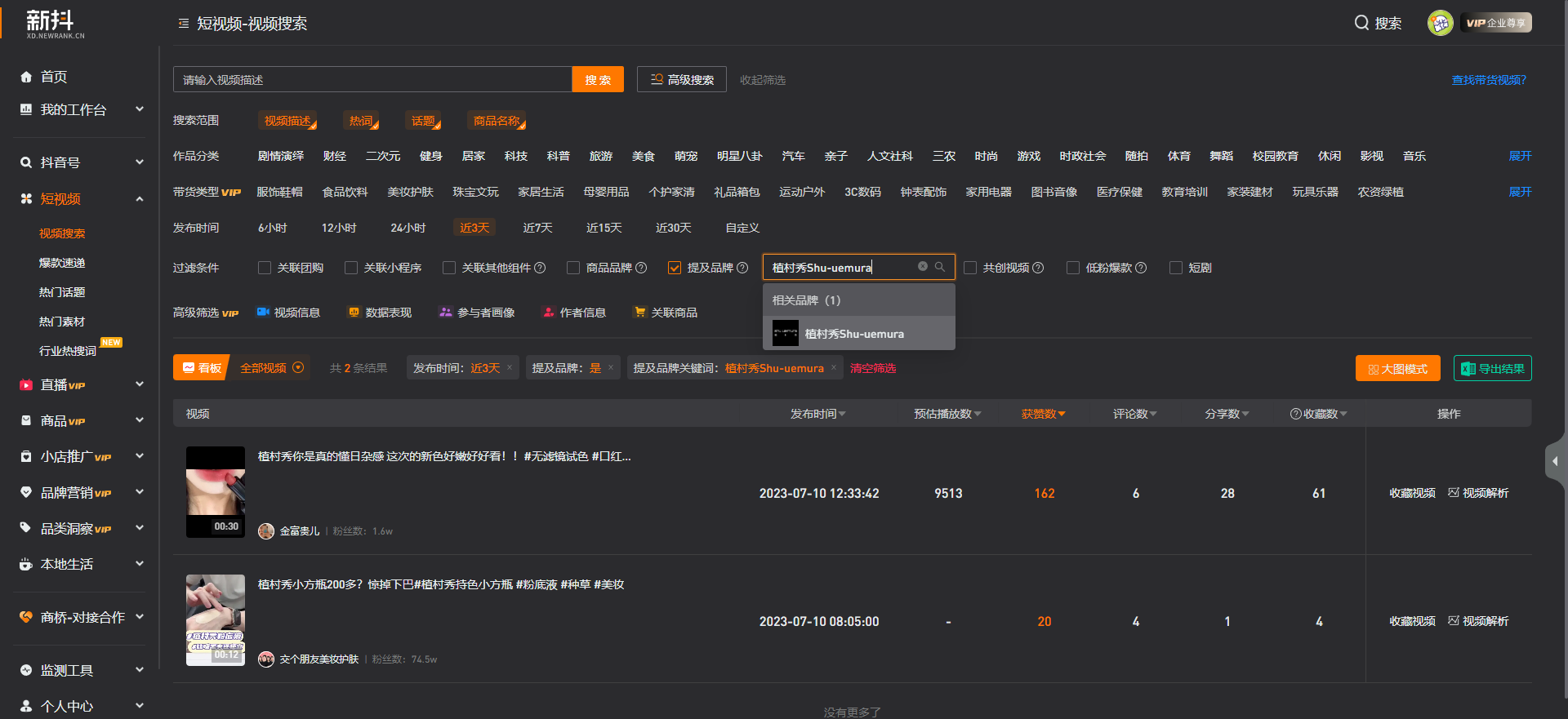1568x719 pixels.
Task: Click the 视频解析 icon for 金富贵儿 video
Action: (x=1454, y=493)
